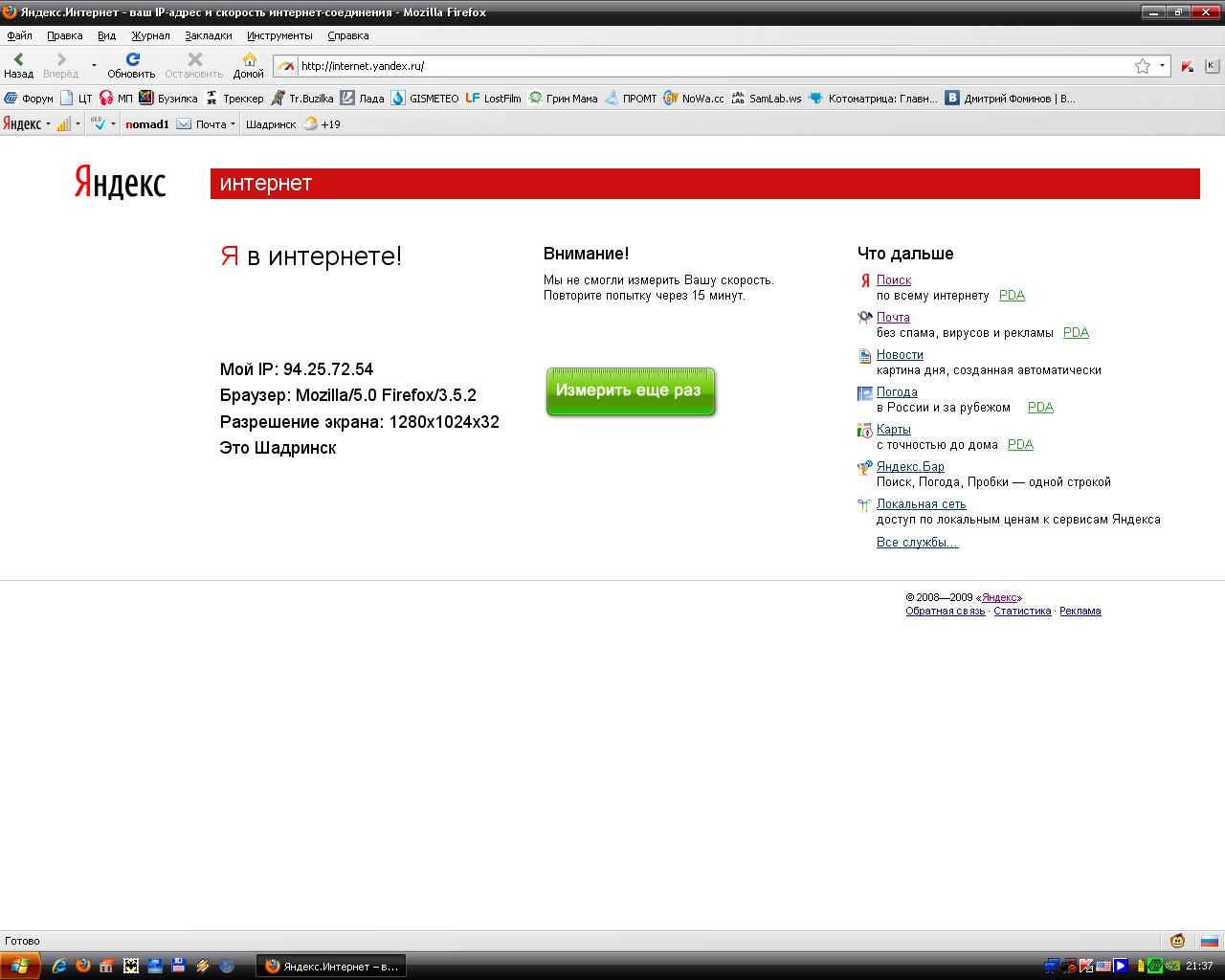Bookmark this page with the star icon

tap(1143, 66)
